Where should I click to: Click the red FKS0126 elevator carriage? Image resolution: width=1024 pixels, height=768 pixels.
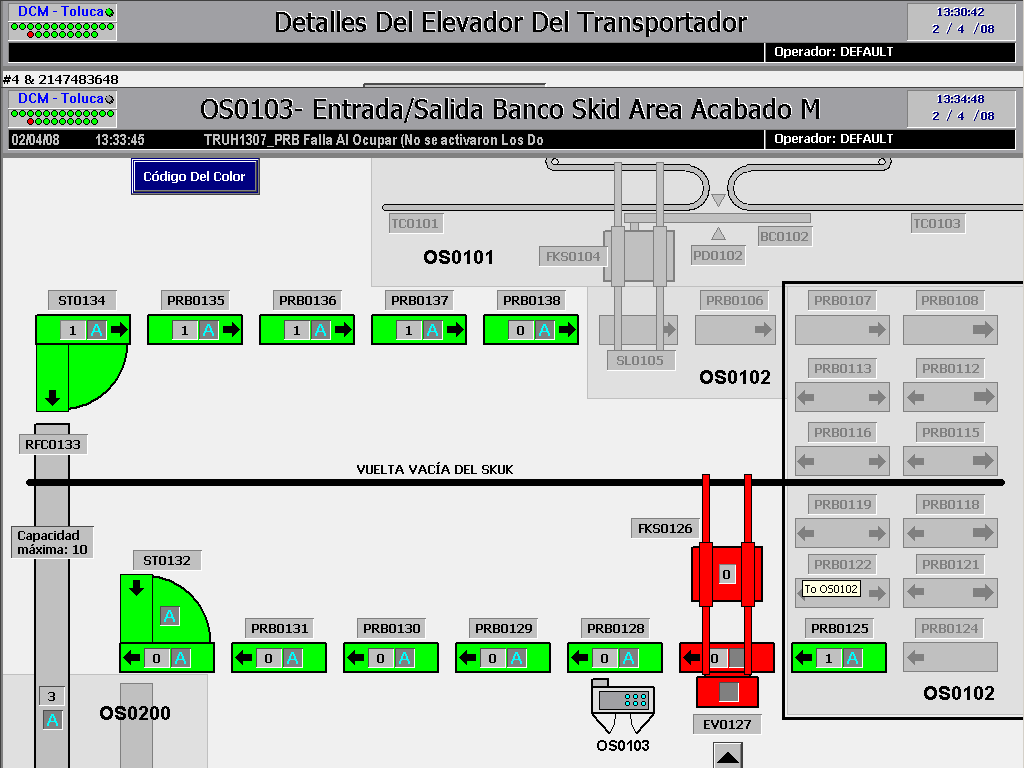tap(727, 574)
